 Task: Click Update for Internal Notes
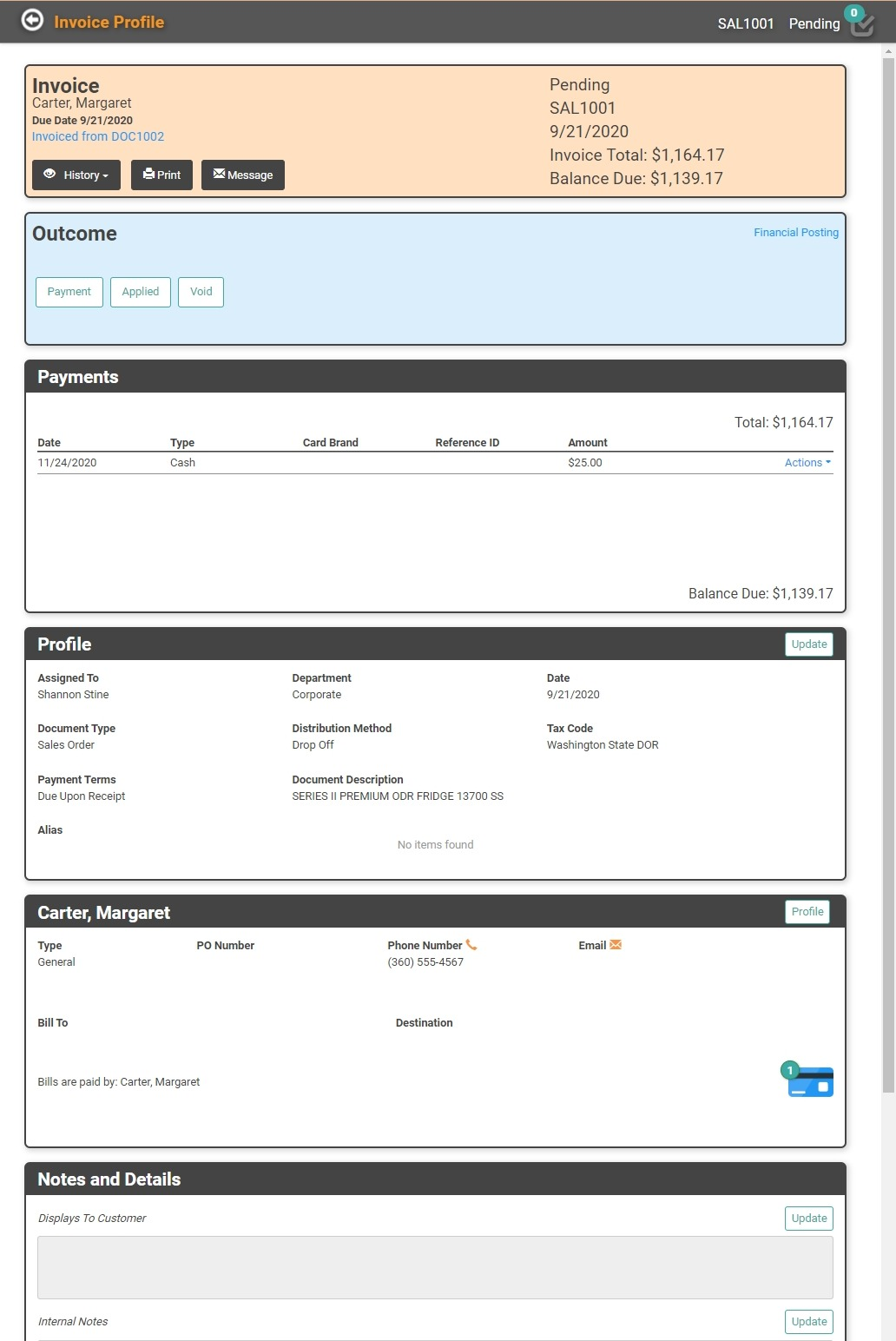809,1322
